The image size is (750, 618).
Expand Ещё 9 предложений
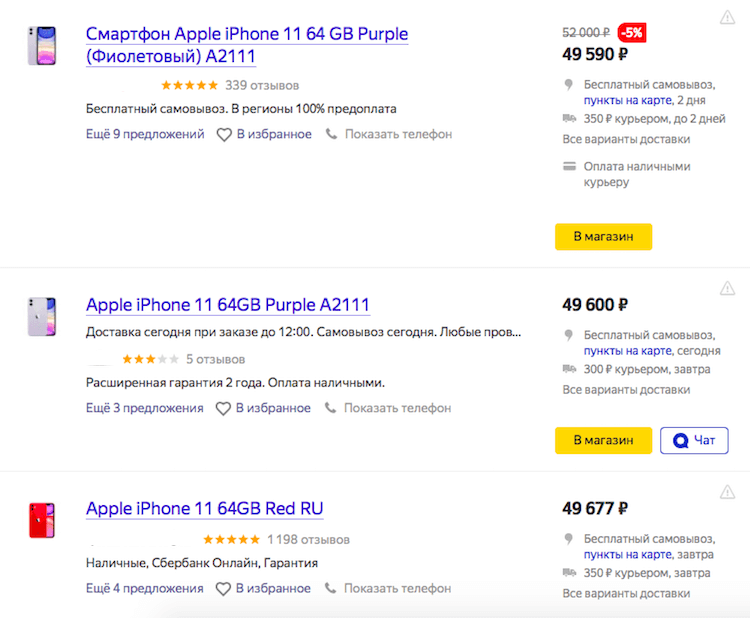145,134
